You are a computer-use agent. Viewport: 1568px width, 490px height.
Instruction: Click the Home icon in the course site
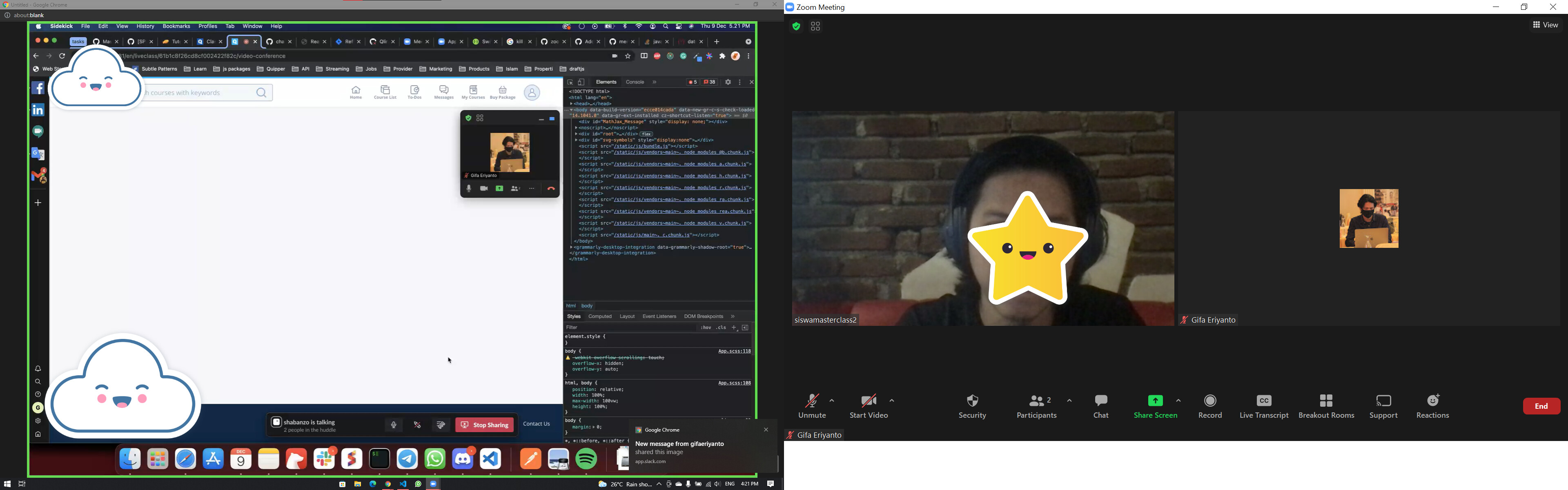(356, 93)
